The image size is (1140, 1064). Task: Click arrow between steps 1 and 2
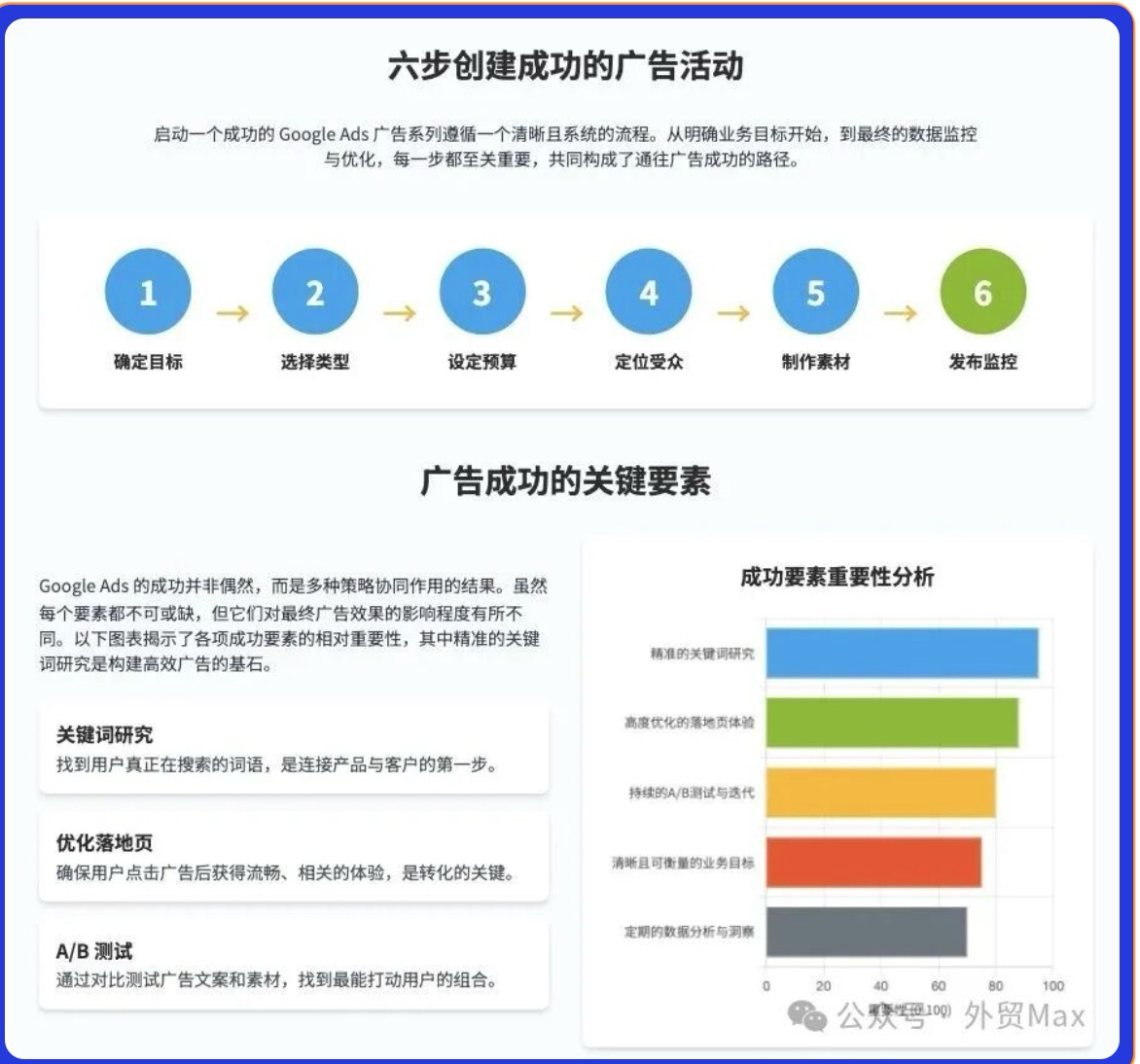[x=232, y=313]
